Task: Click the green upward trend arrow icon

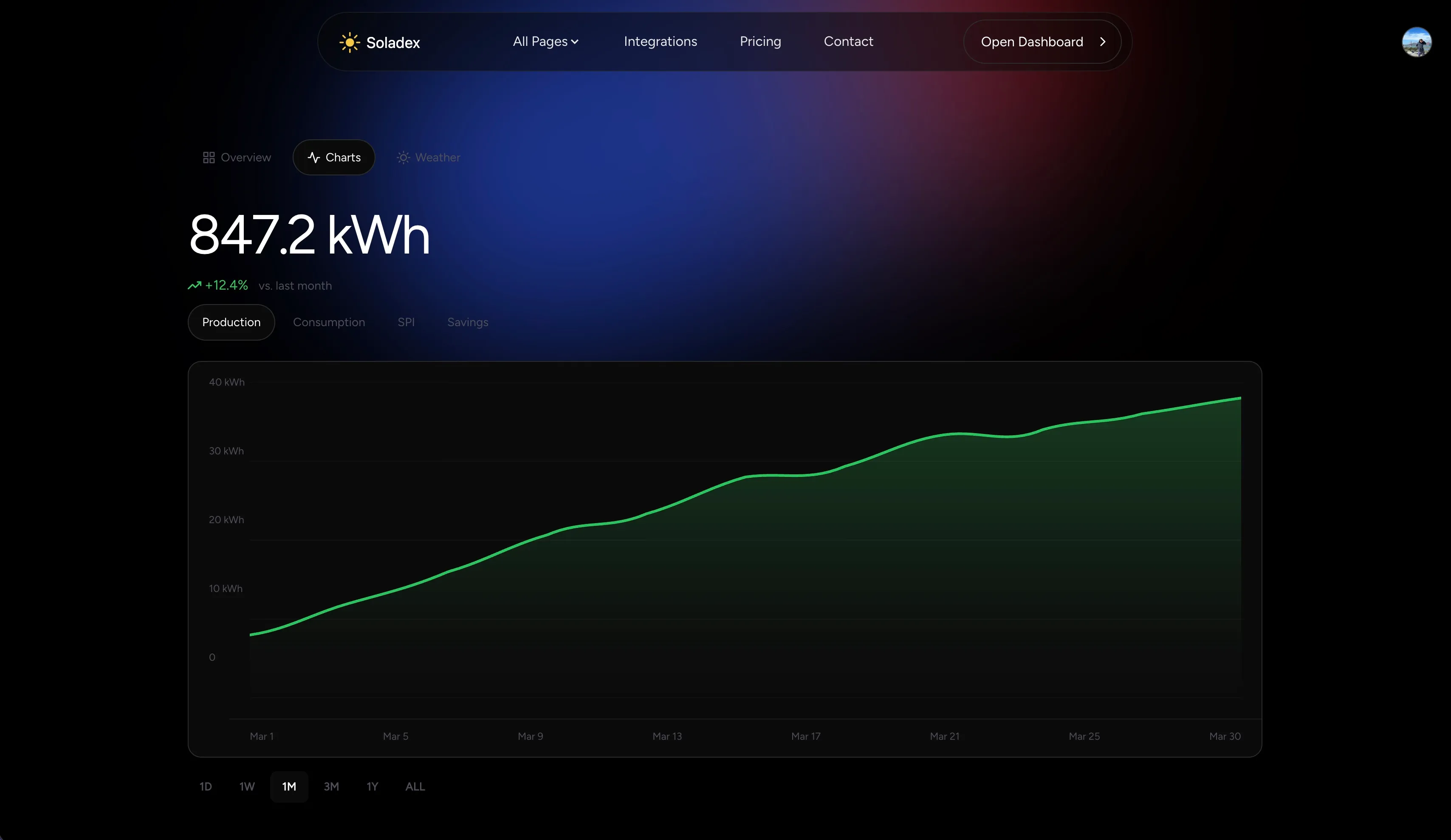Action: point(195,285)
